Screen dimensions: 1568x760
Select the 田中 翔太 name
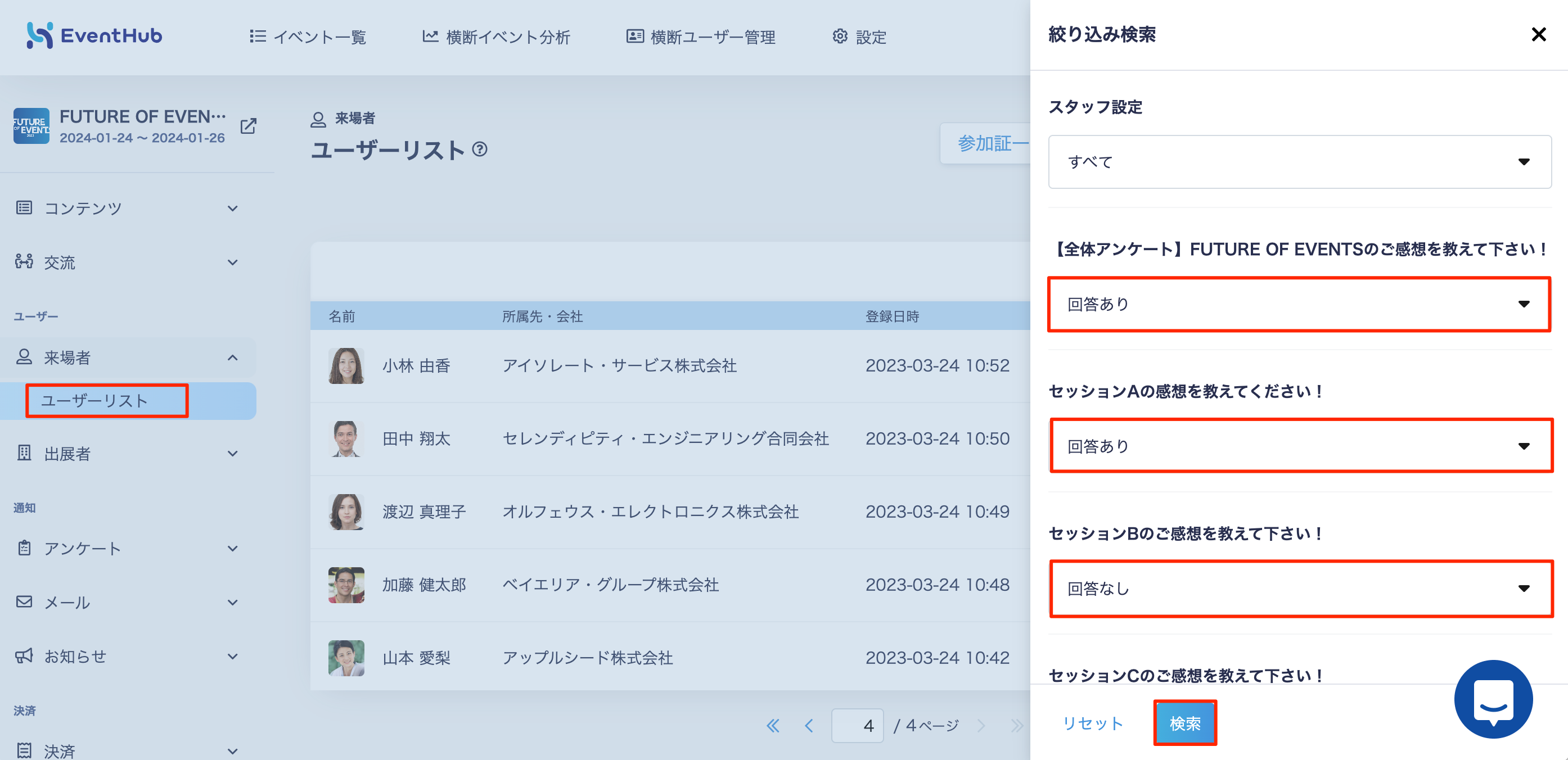click(416, 438)
